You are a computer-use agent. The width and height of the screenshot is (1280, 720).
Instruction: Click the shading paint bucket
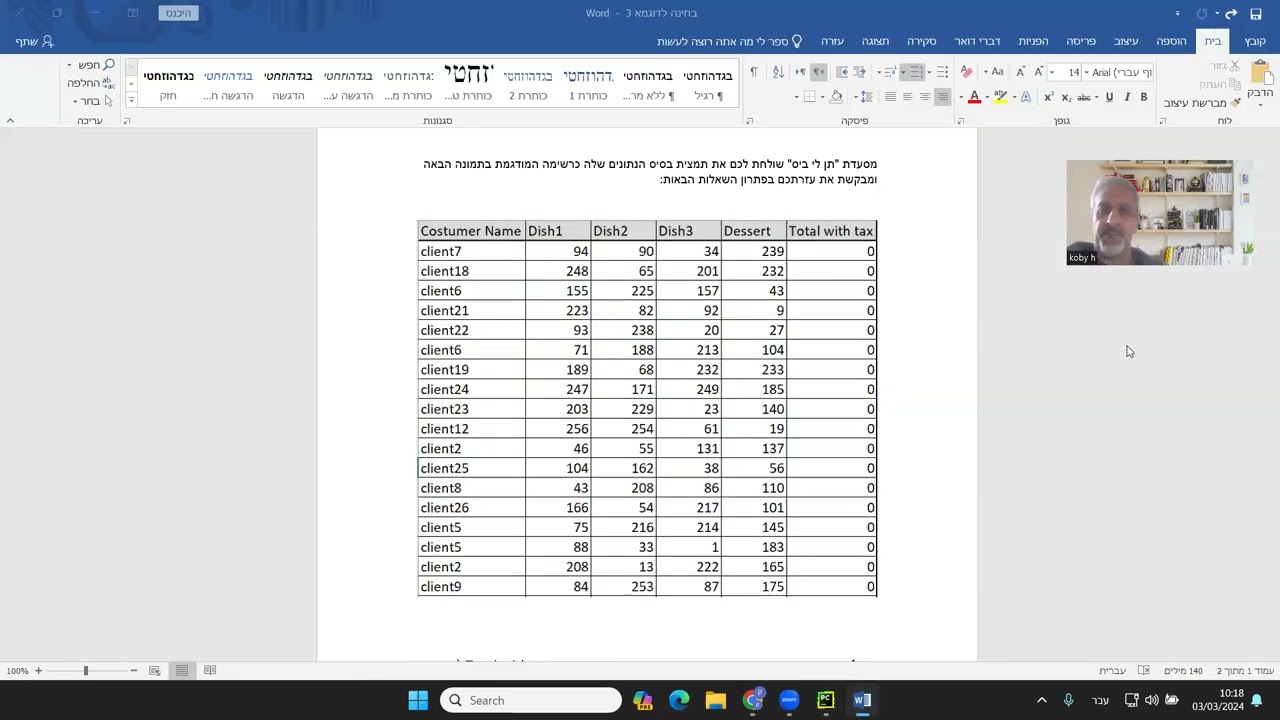(x=836, y=97)
